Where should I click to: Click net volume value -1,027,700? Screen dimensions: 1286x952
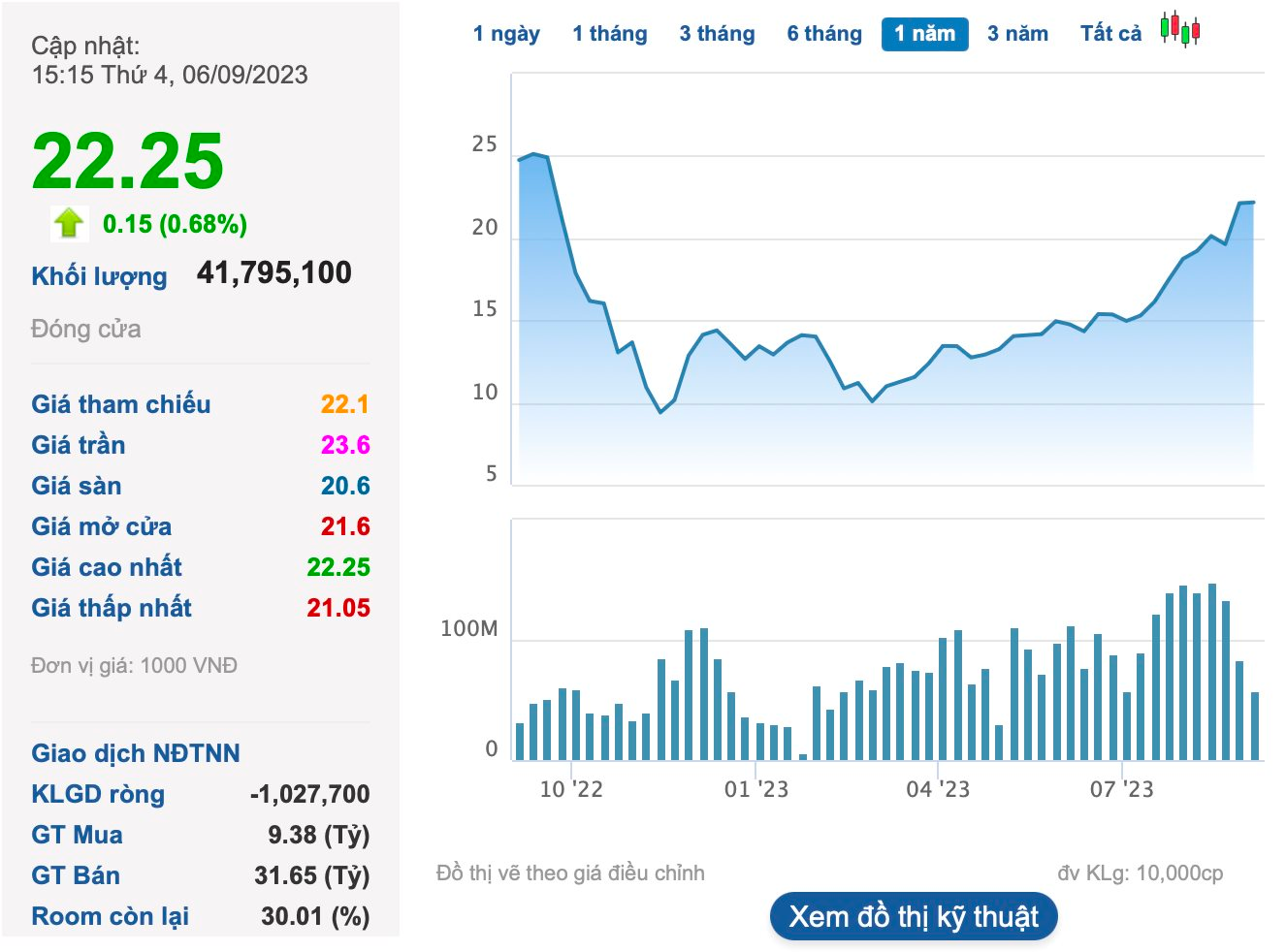pos(310,794)
